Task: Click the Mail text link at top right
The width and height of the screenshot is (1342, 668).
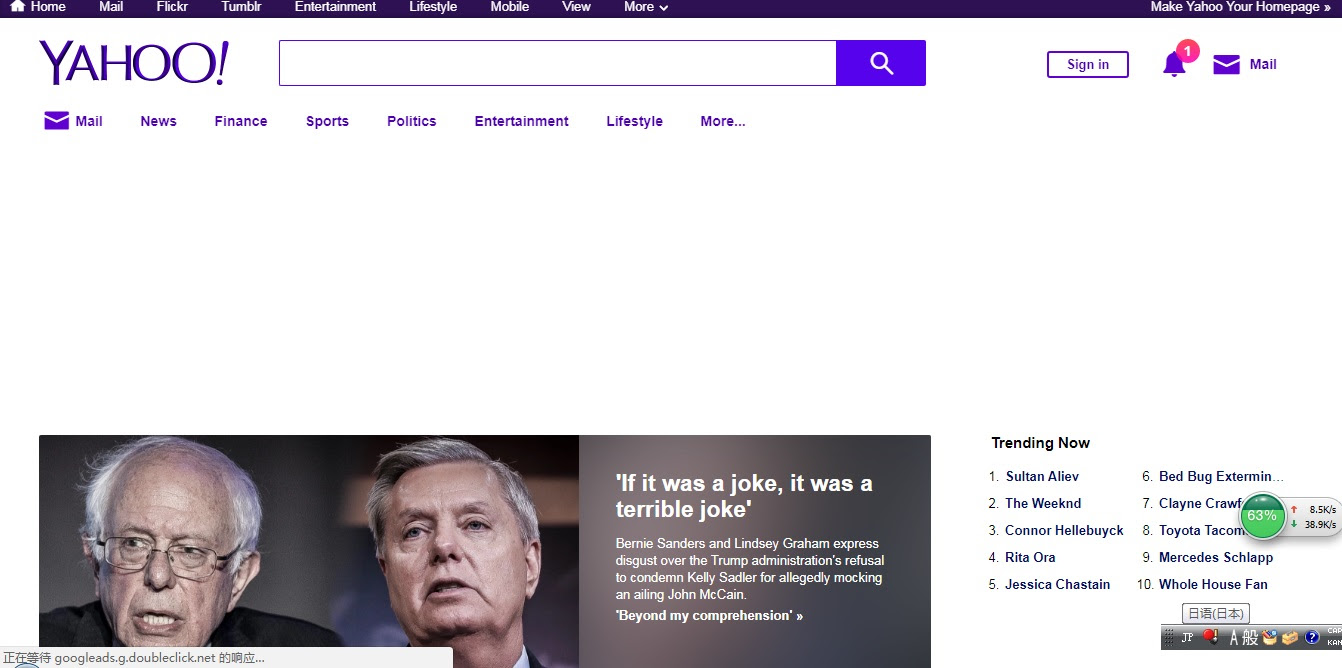Action: [x=1263, y=64]
